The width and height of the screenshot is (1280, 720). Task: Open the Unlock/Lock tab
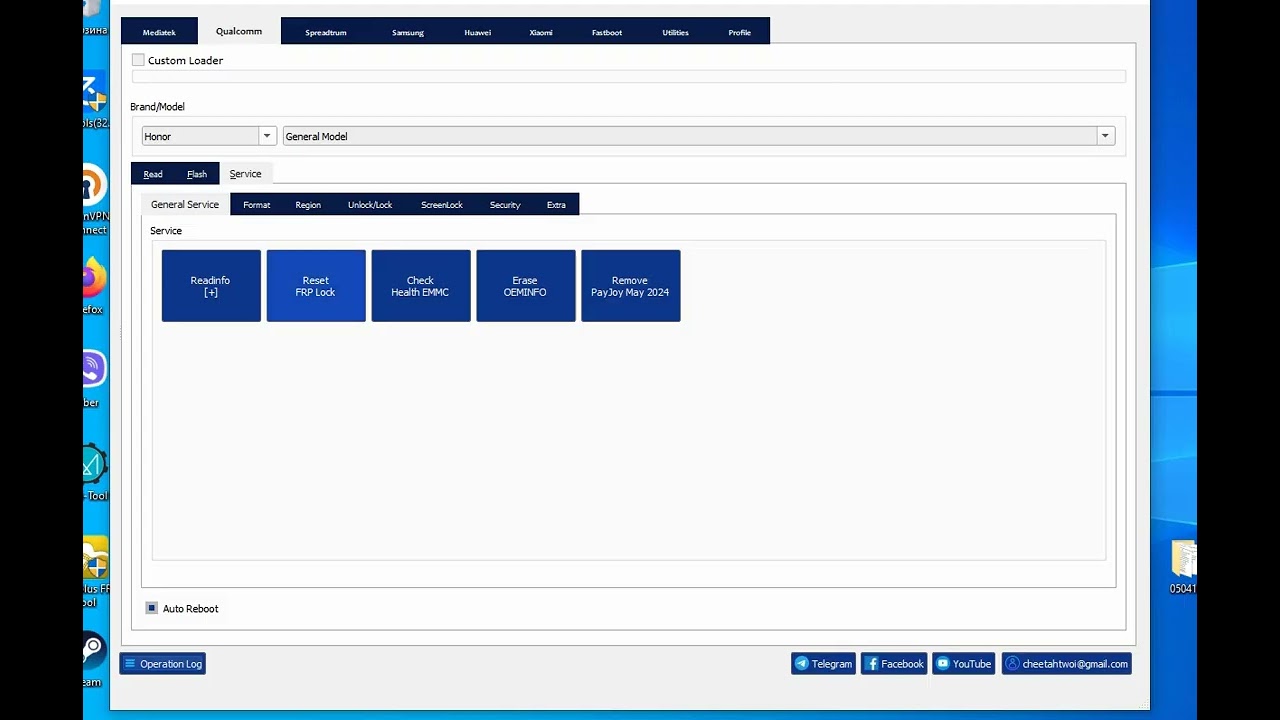370,205
